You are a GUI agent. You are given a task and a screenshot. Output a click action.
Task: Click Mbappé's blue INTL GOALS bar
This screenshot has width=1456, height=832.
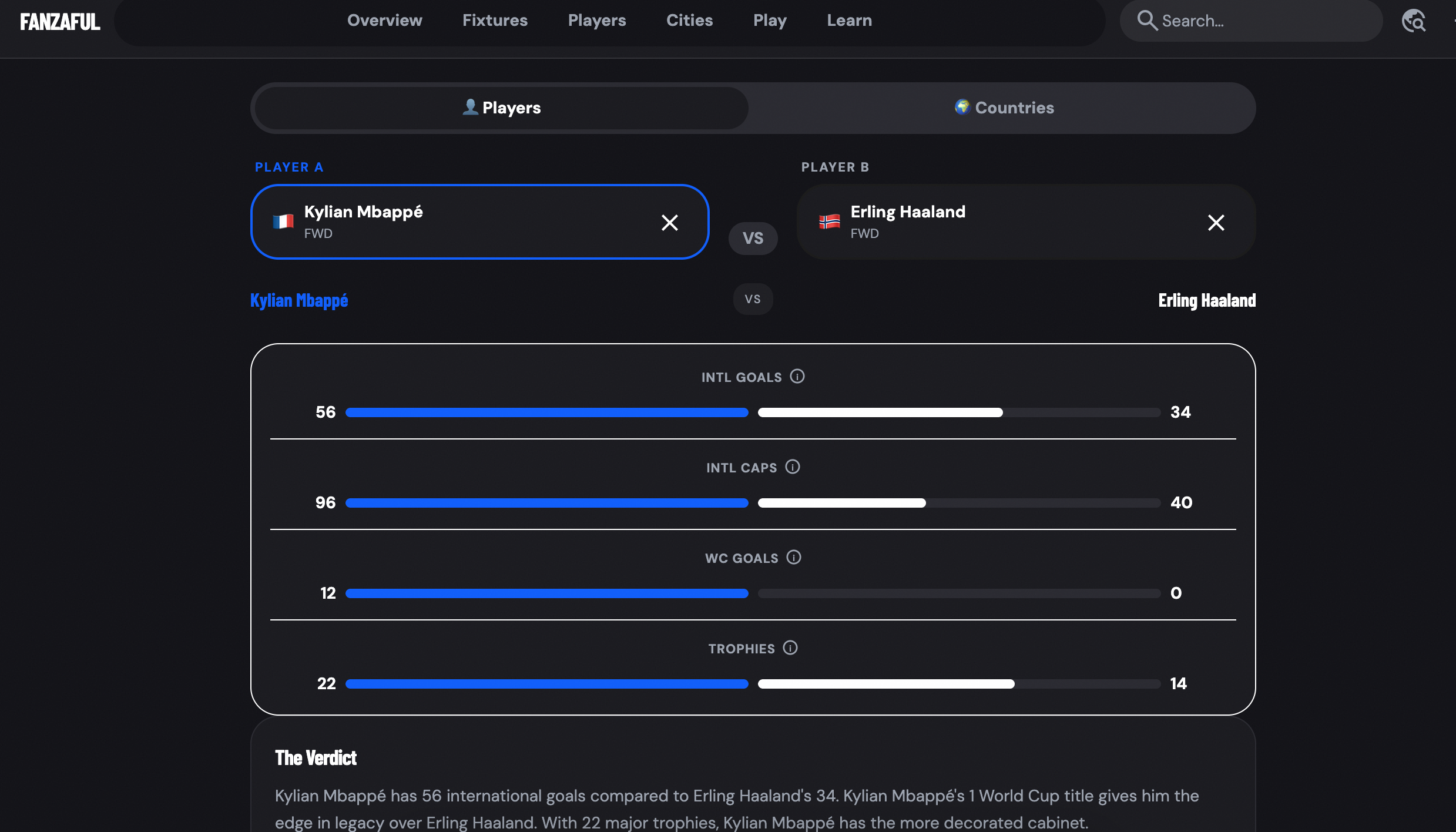(x=547, y=412)
